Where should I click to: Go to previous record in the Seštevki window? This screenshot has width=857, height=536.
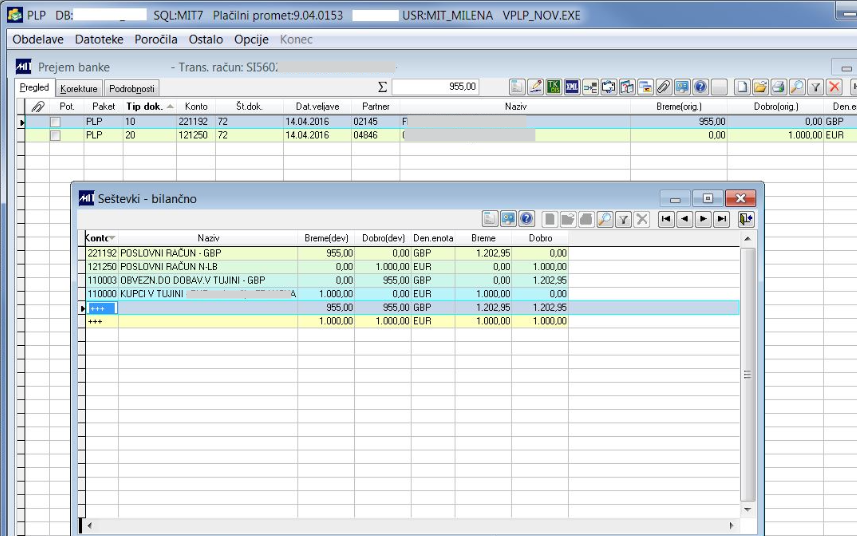click(684, 219)
